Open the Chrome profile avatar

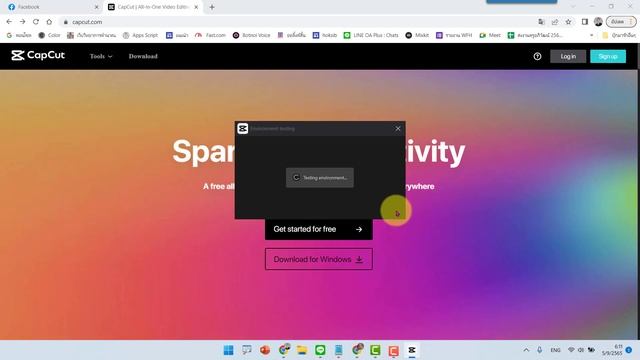pos(598,22)
